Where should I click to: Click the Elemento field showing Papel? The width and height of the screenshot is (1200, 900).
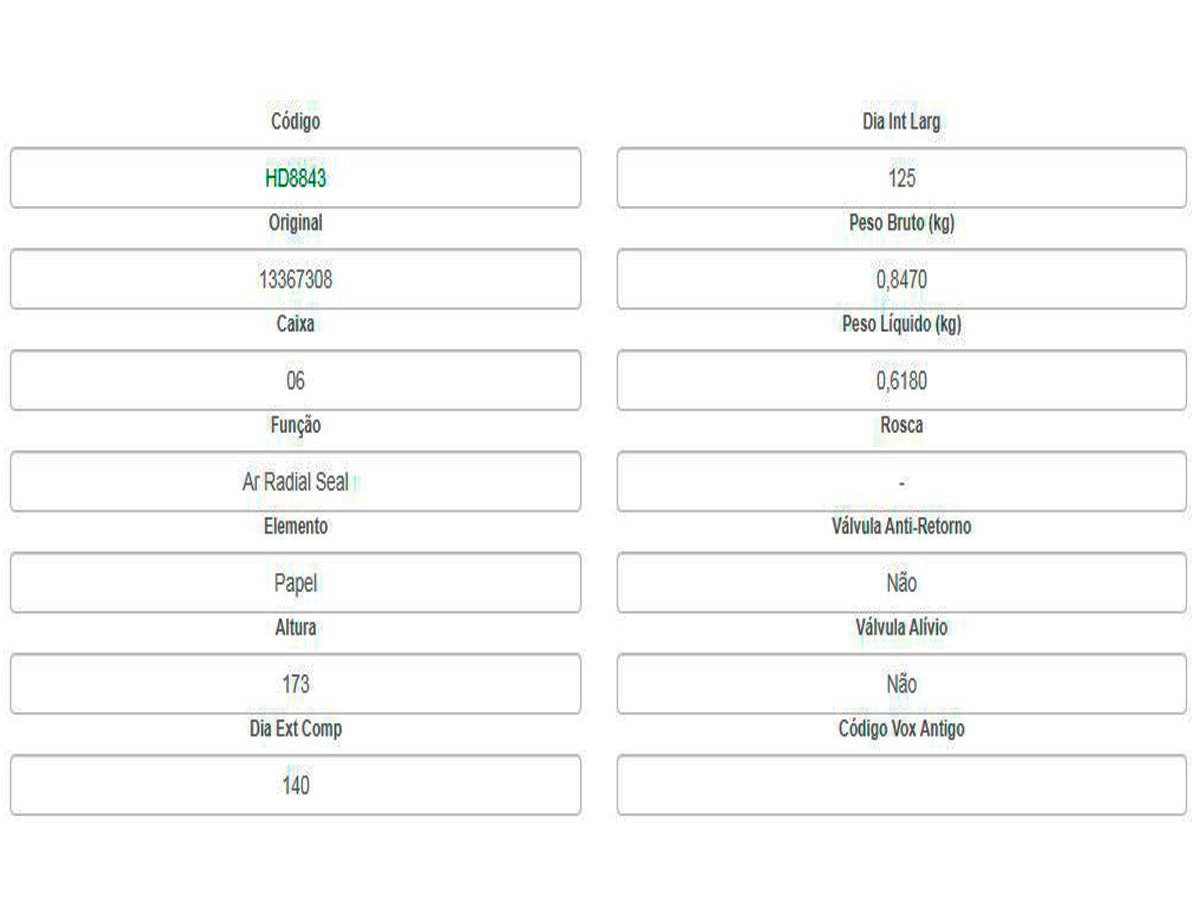tap(295, 583)
